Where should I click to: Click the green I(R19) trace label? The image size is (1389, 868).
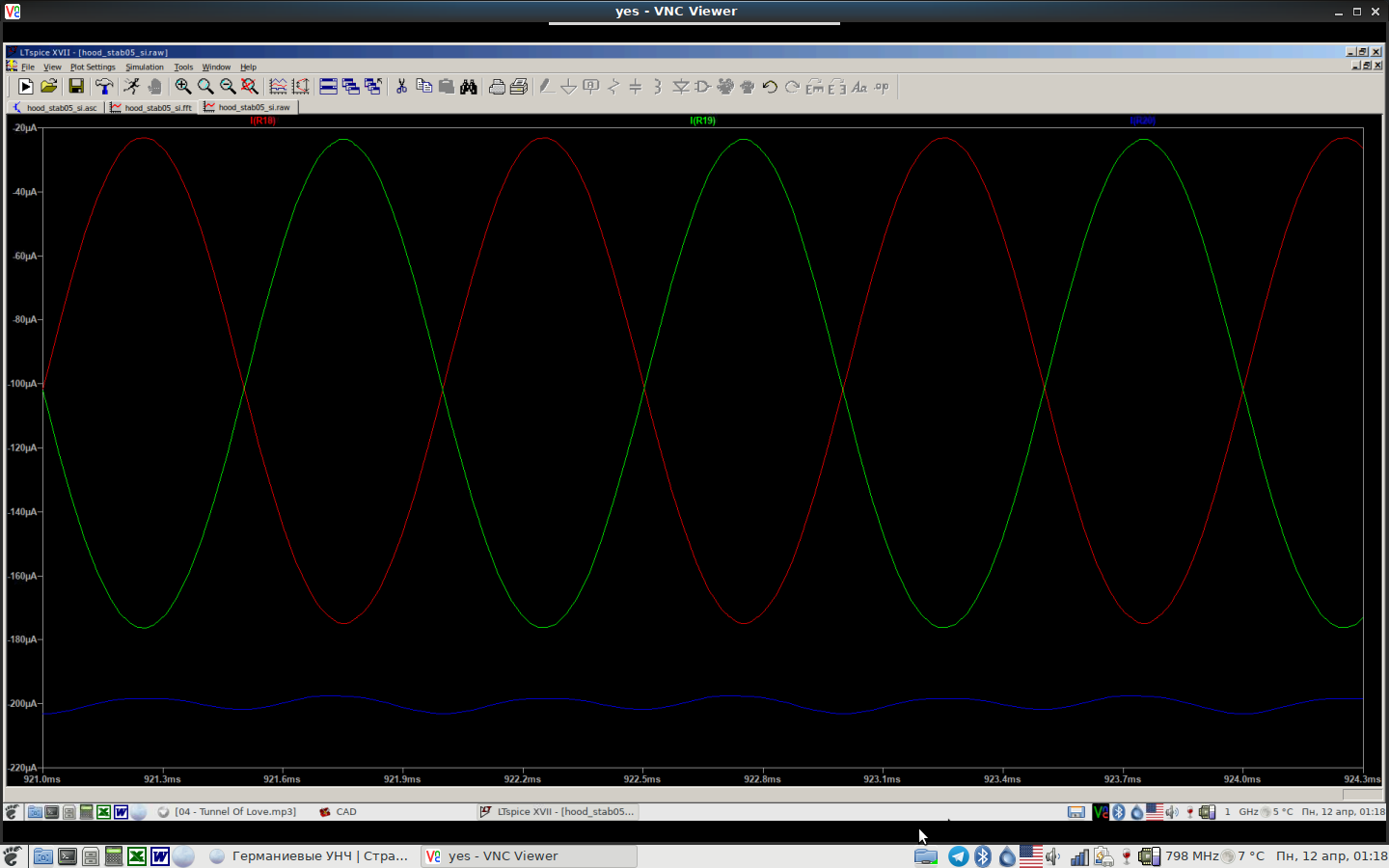(702, 121)
